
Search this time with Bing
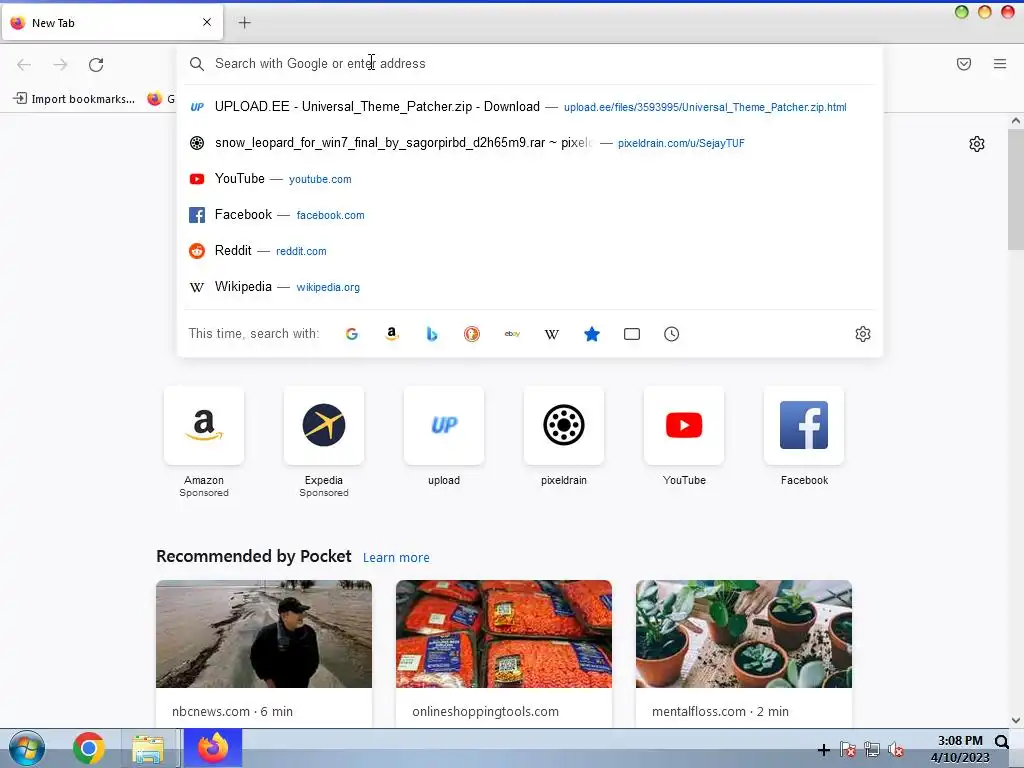point(432,334)
